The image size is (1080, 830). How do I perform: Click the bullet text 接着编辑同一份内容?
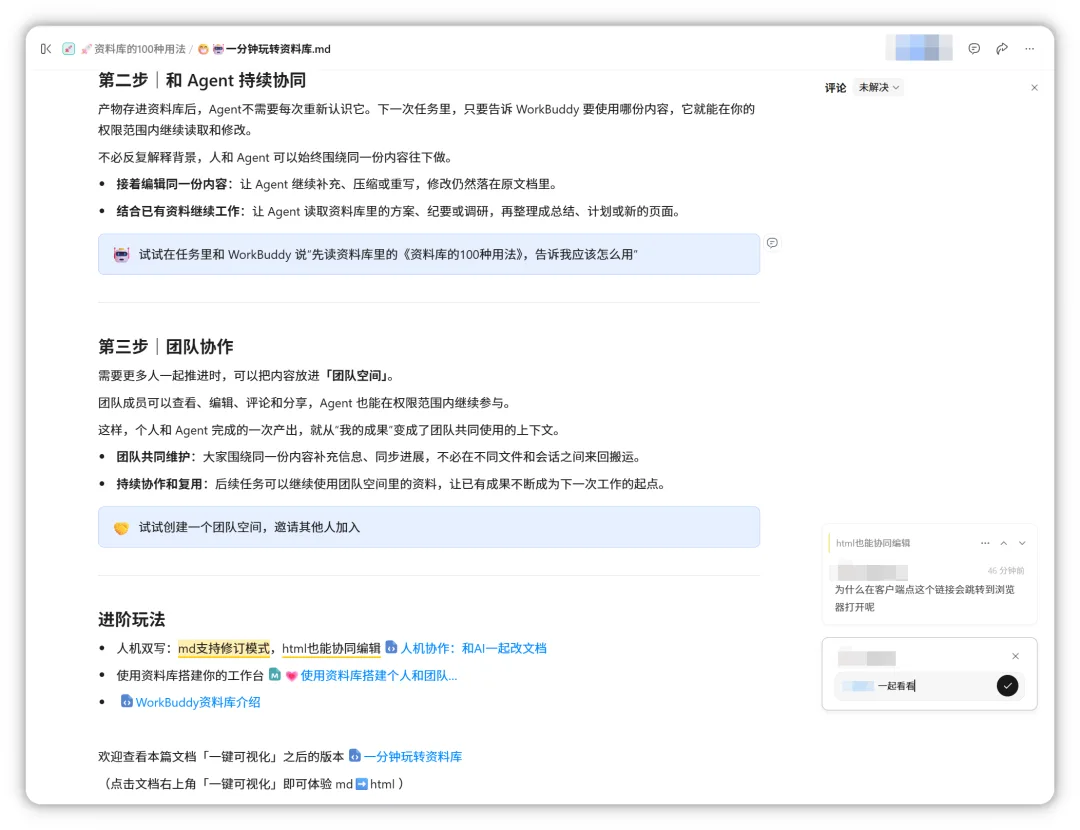(x=172, y=185)
